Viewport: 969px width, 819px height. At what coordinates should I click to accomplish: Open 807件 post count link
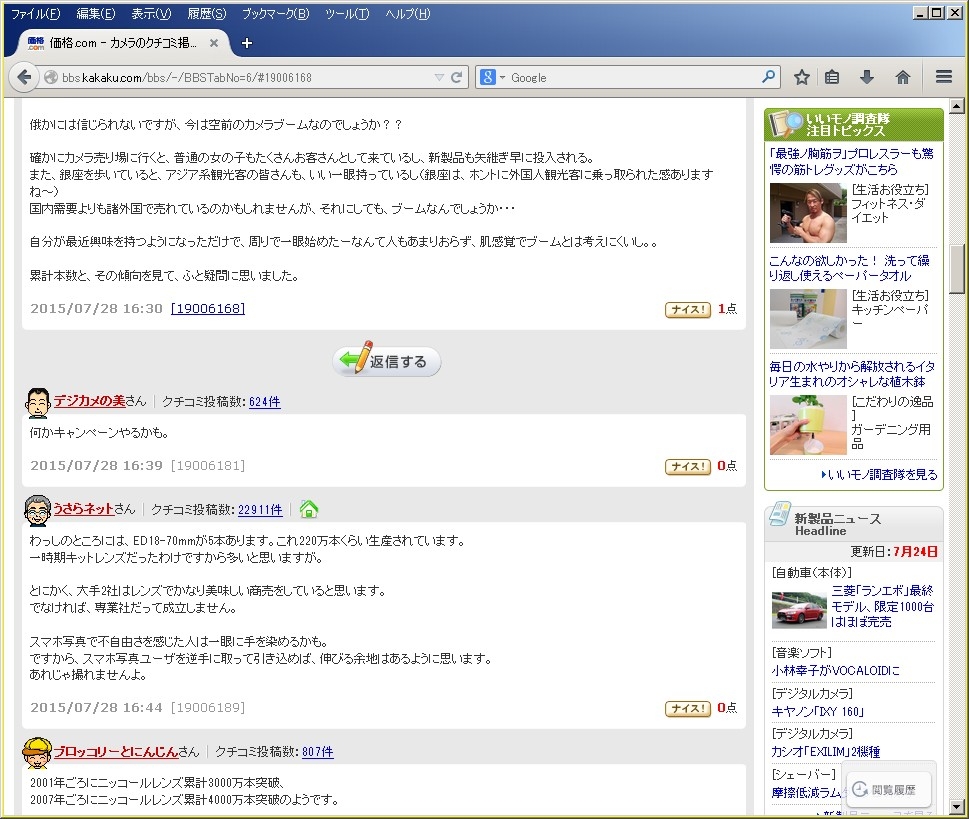318,752
